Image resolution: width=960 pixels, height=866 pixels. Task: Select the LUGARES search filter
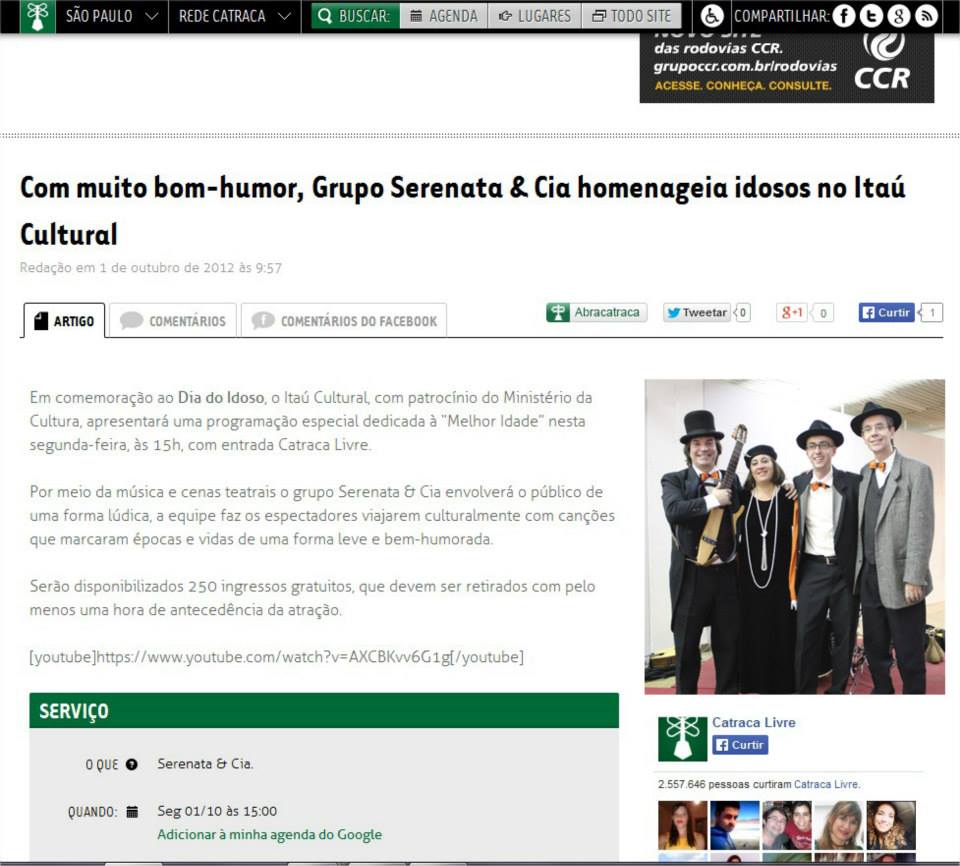[534, 16]
